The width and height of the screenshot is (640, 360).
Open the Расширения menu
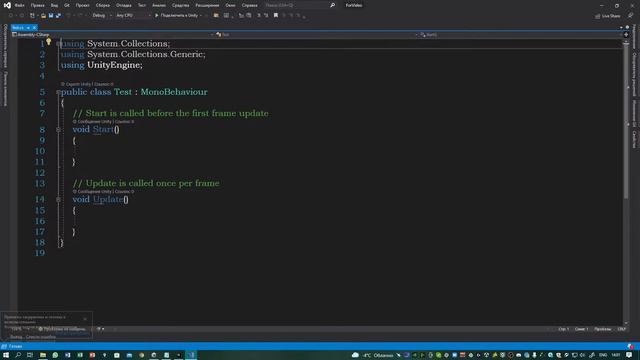(x=207, y=5)
